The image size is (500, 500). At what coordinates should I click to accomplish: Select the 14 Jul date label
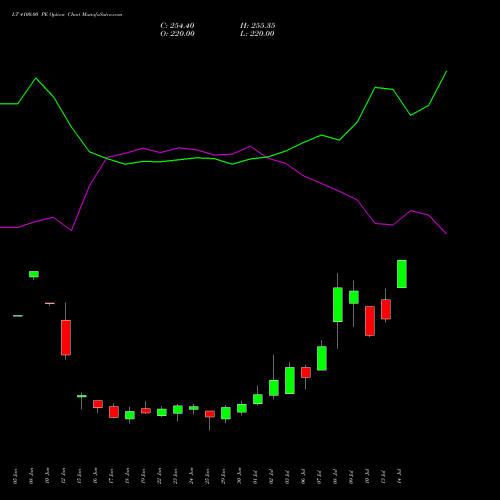click(x=399, y=476)
